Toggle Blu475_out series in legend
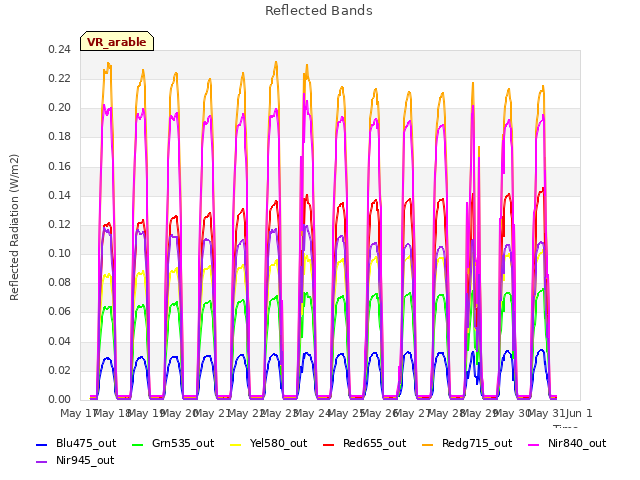Screen dimensions: 640x480 click(76, 443)
